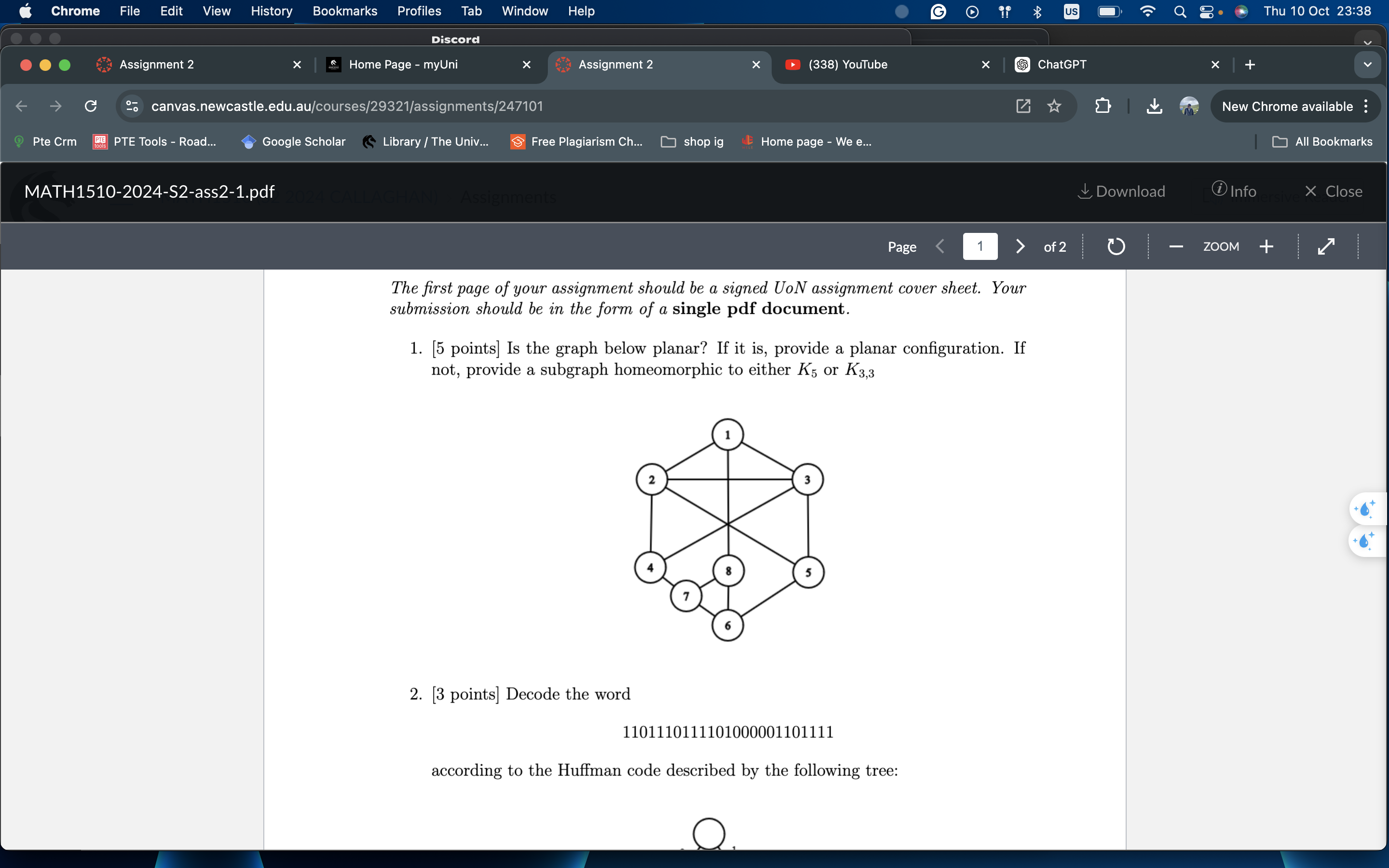Screen dimensions: 1389x868
Task: Go to next PDF page
Action: (x=1020, y=246)
